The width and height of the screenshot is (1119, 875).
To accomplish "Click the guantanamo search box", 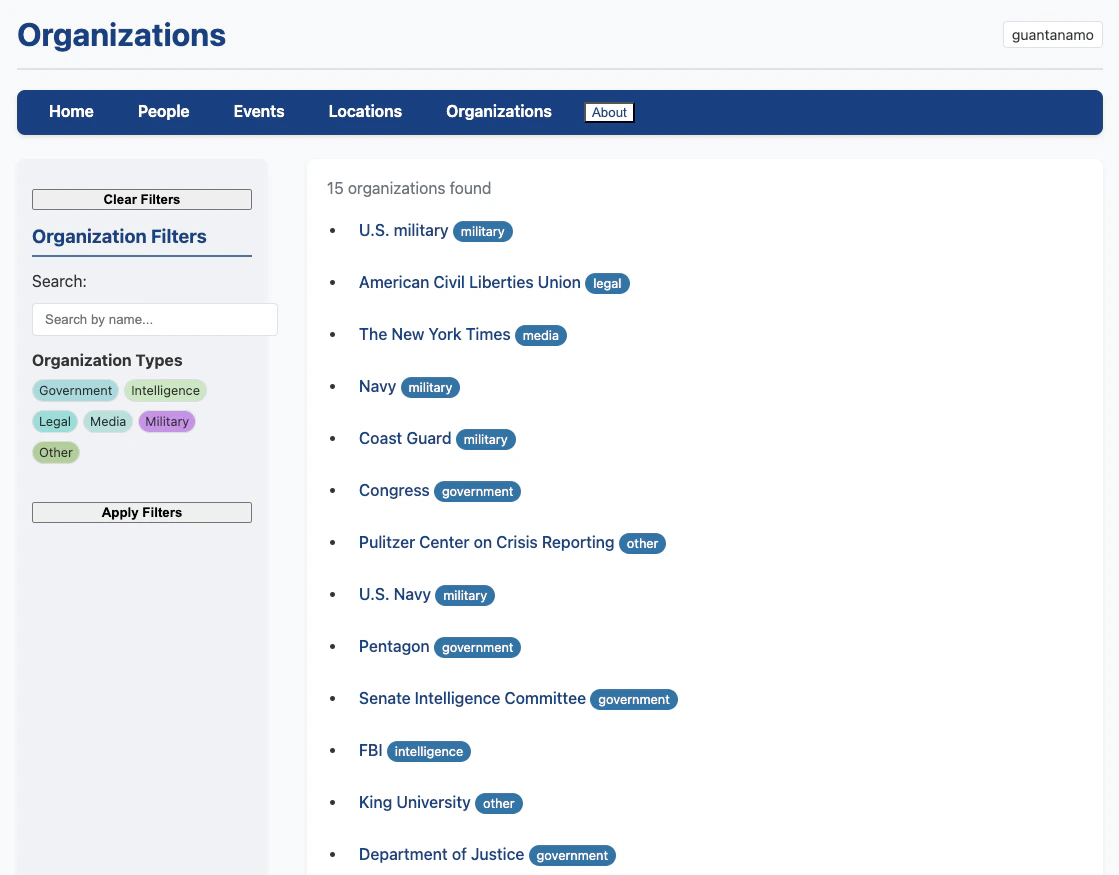I will tap(1052, 34).
